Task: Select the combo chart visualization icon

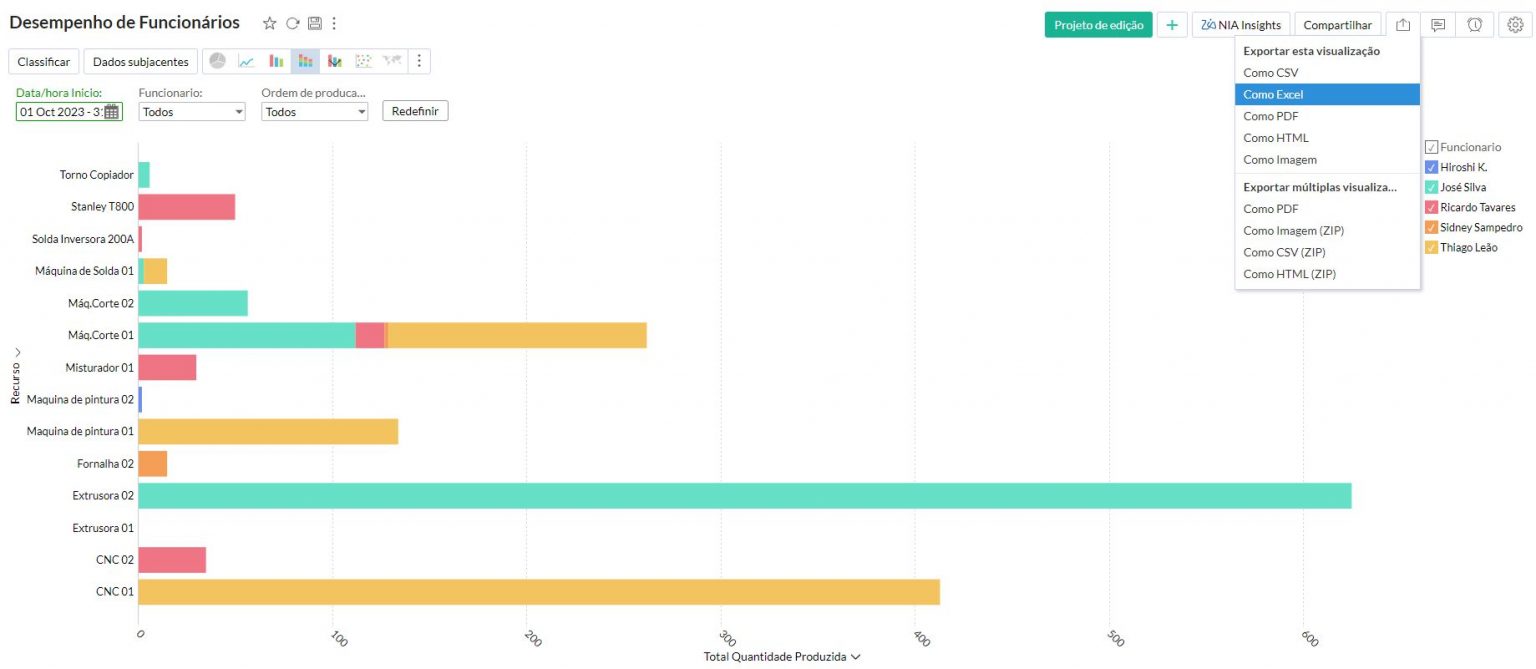Action: [x=334, y=61]
